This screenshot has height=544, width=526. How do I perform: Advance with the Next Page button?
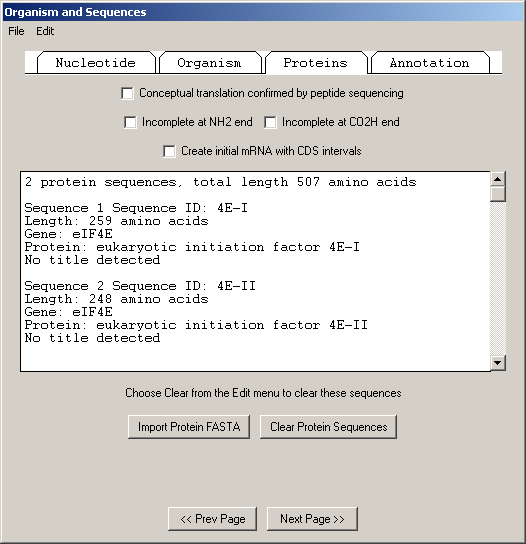(x=312, y=519)
